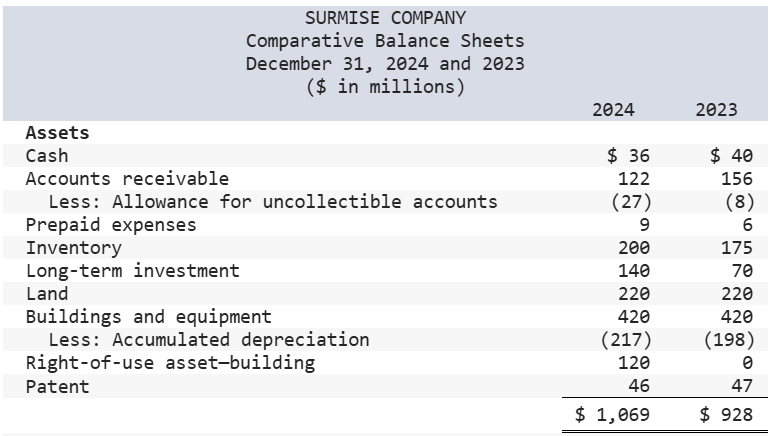Select the Comparative Balance Sheets heading

pyautogui.click(x=385, y=41)
